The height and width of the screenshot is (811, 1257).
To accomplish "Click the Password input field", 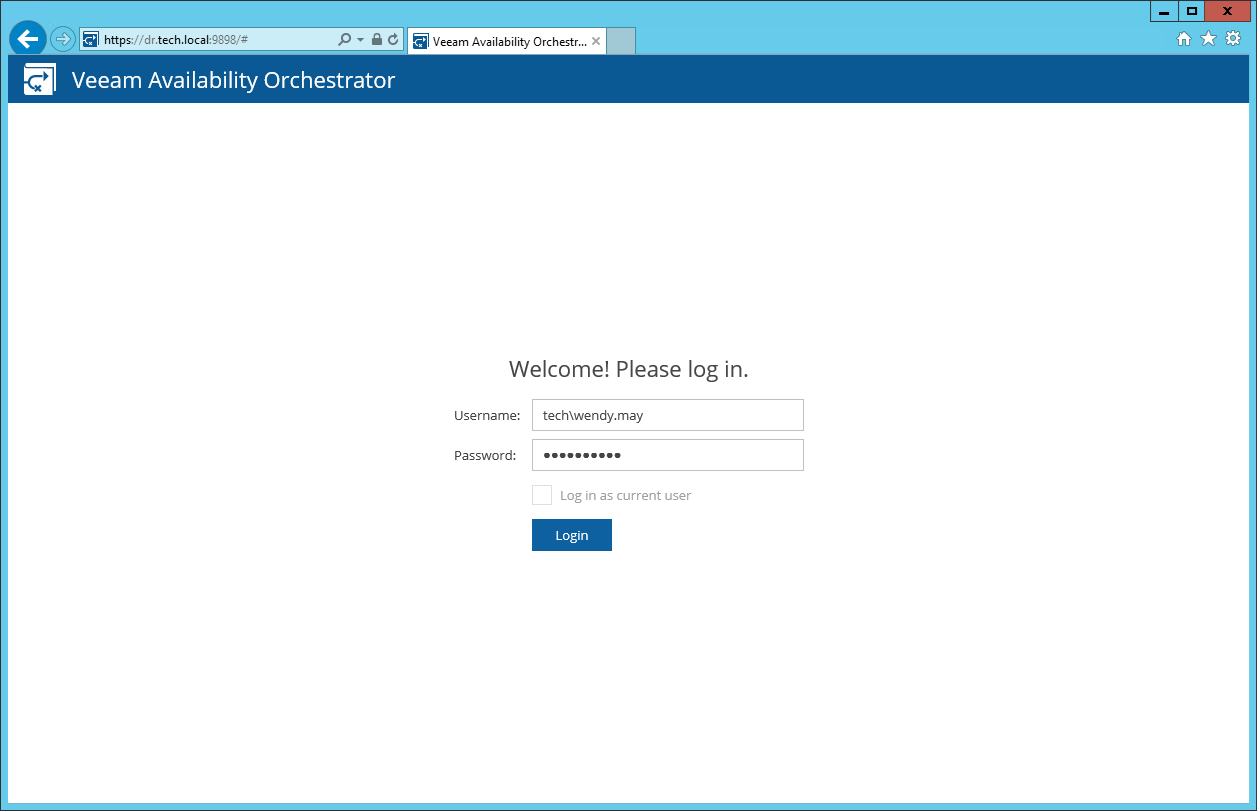I will (668, 455).
